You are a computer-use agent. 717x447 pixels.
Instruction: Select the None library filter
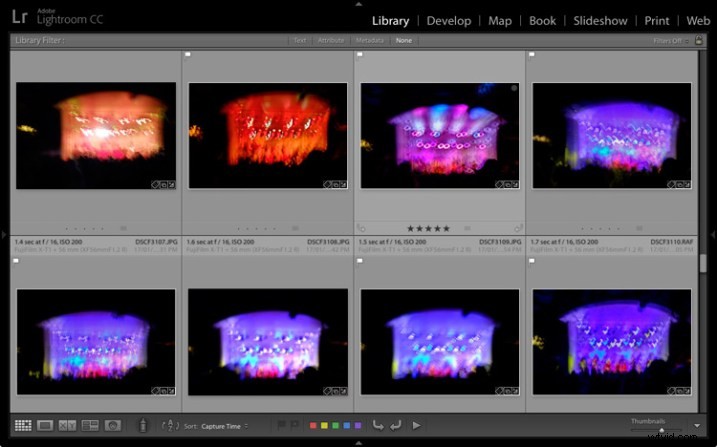click(404, 40)
